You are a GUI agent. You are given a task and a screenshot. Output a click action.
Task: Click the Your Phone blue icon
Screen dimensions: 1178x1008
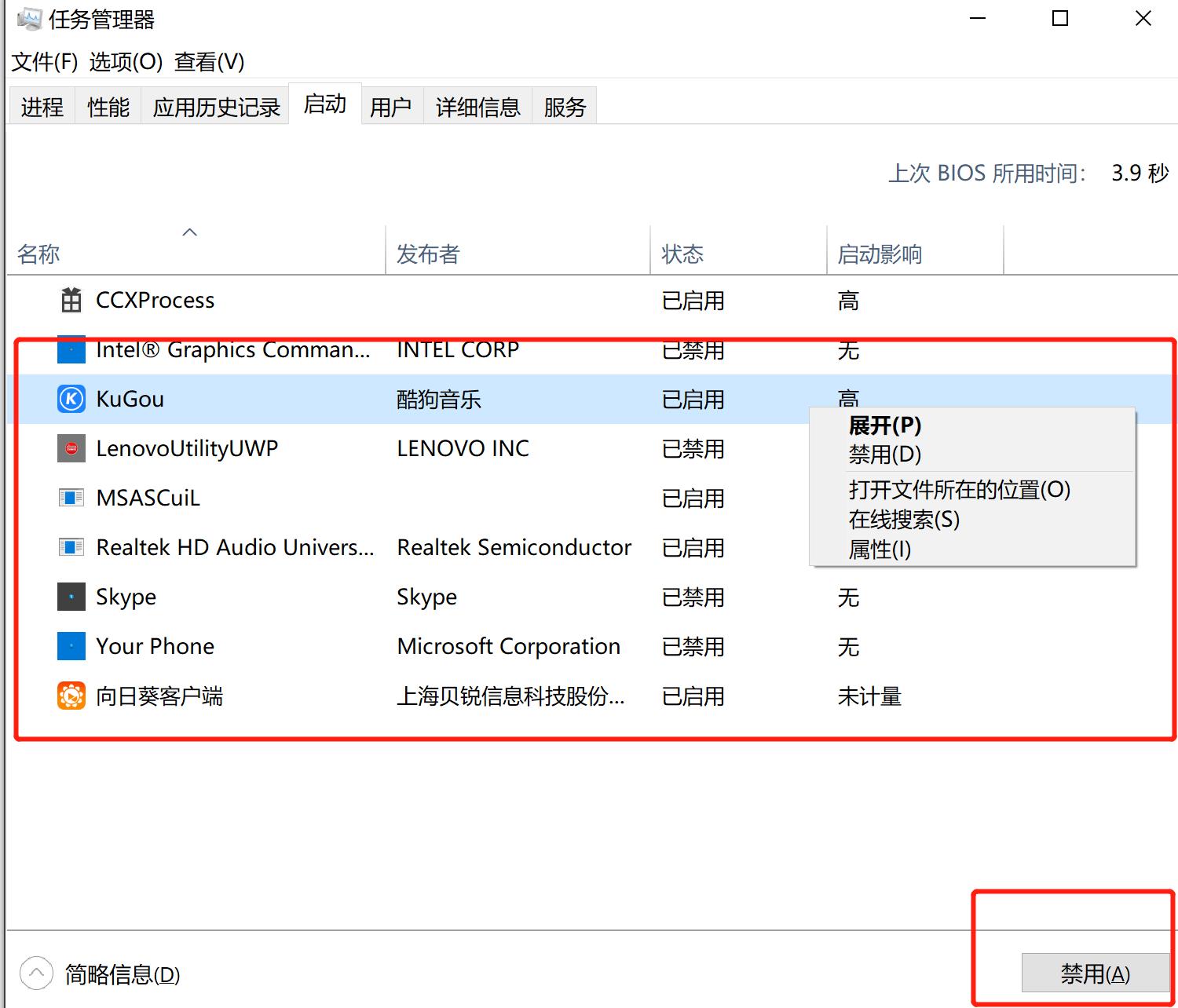tap(71, 646)
